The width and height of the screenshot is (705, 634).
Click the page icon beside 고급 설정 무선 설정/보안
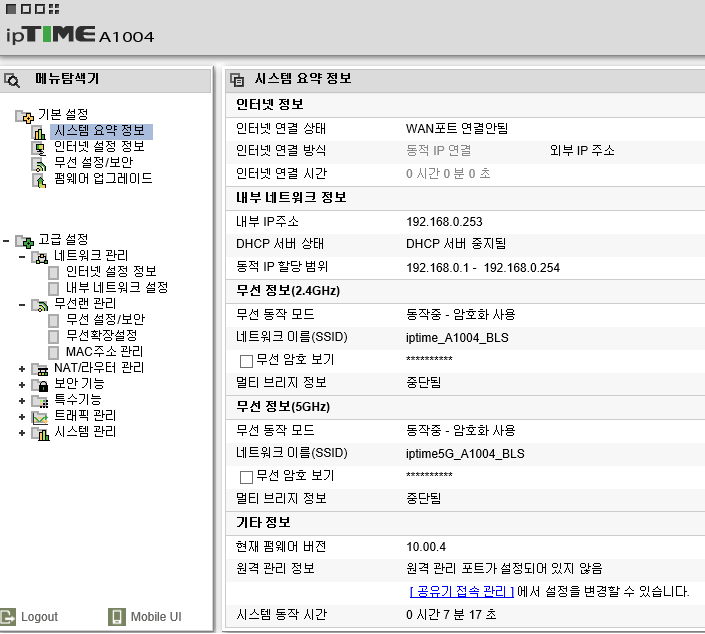[54, 321]
